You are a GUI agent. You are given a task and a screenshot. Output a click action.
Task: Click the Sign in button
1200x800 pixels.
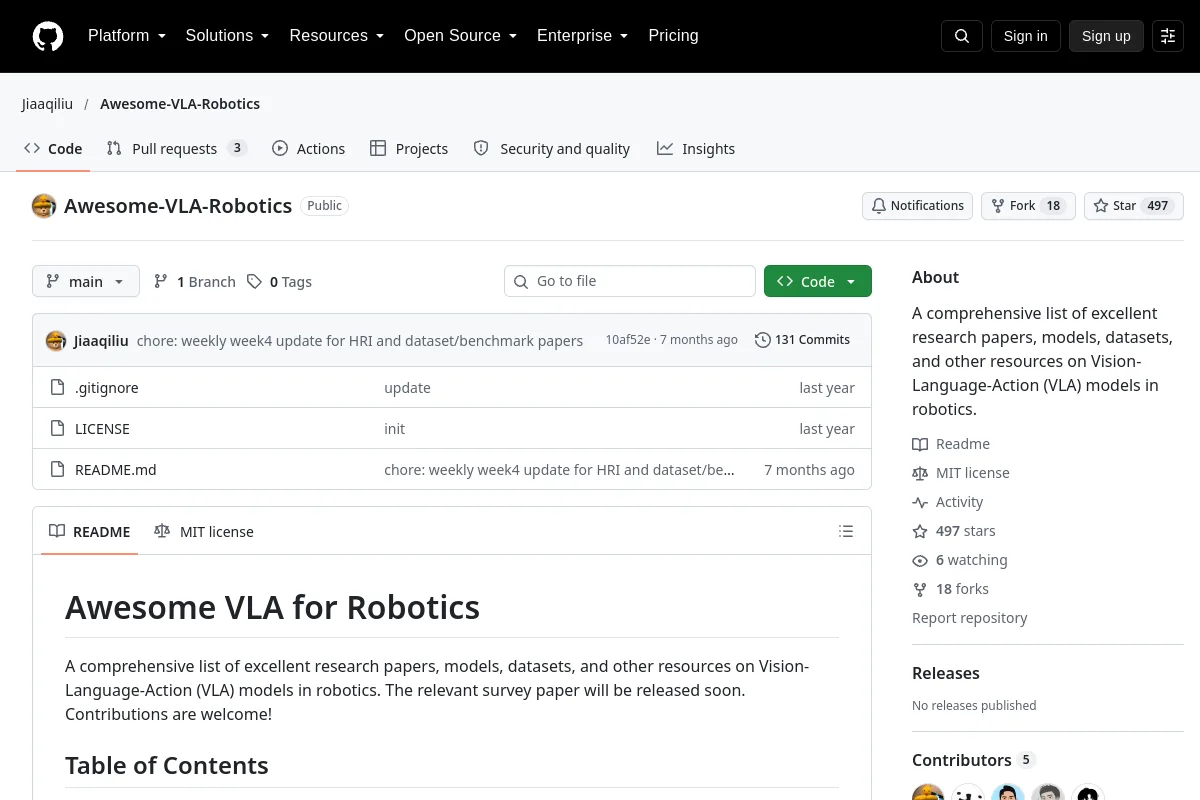pyautogui.click(x=1026, y=36)
